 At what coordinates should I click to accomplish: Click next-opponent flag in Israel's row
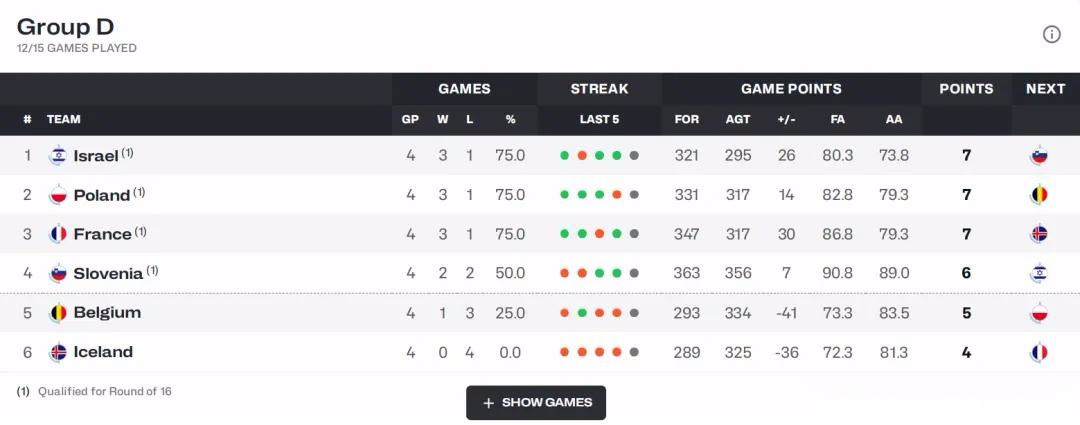coord(1039,156)
